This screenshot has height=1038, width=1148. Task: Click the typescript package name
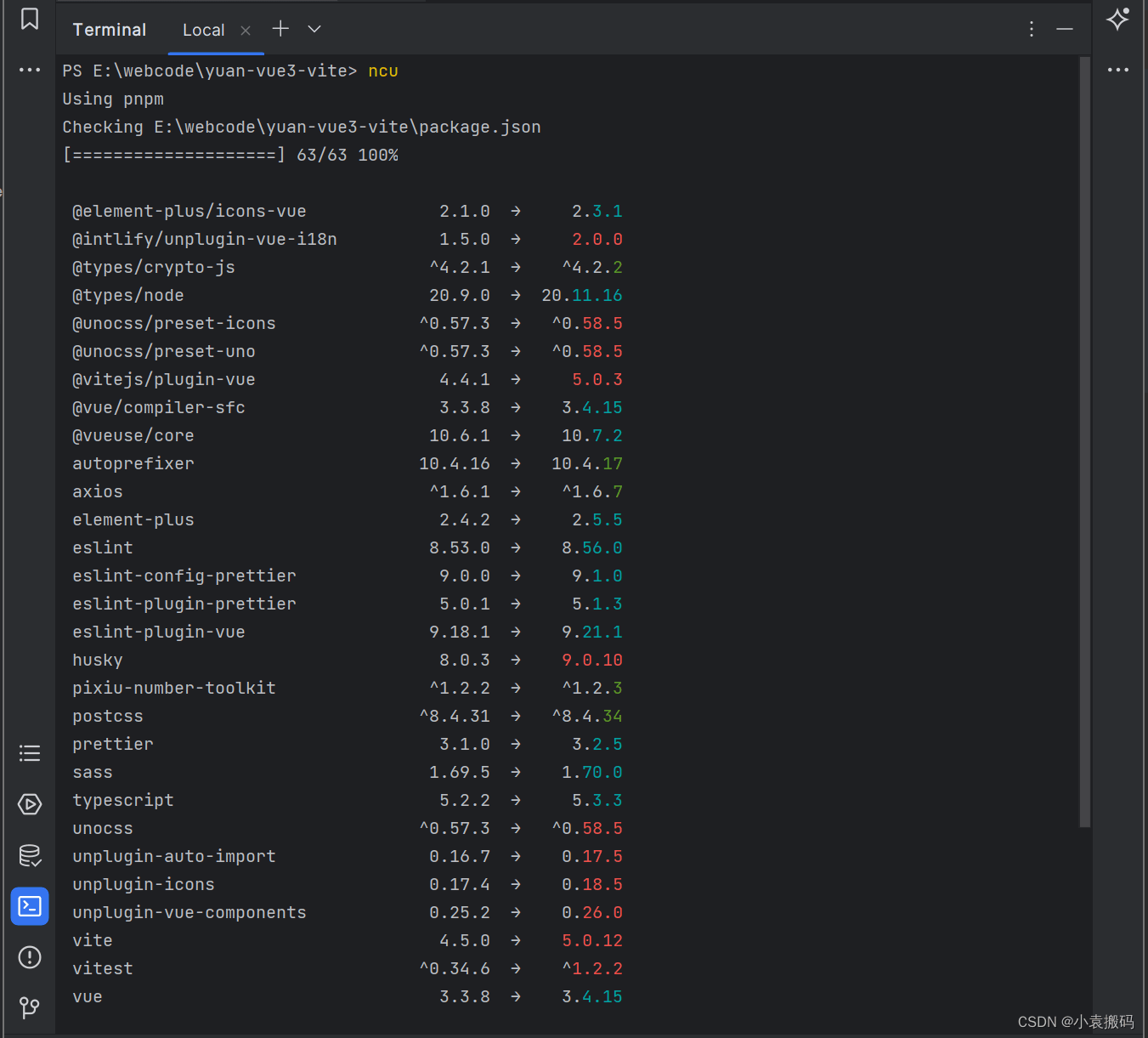click(123, 800)
